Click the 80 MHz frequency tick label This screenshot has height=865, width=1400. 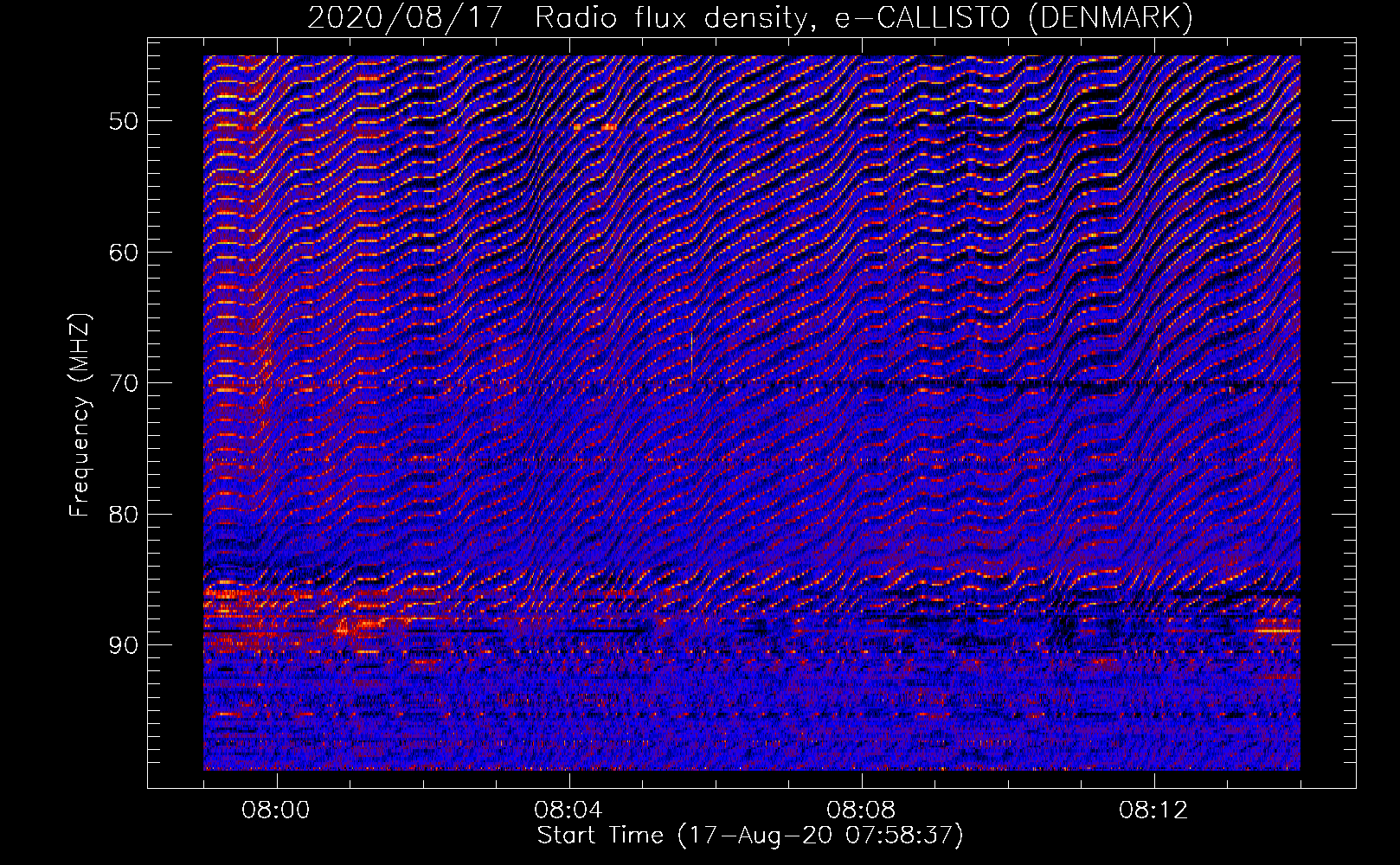click(x=123, y=515)
